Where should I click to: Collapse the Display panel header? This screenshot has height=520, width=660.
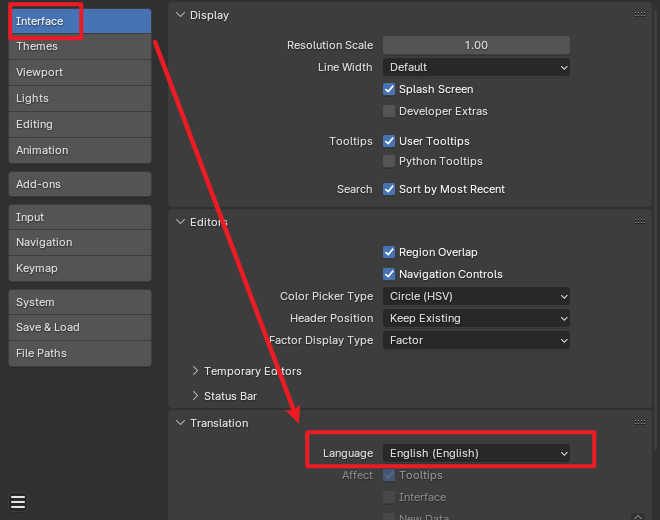tap(209, 15)
